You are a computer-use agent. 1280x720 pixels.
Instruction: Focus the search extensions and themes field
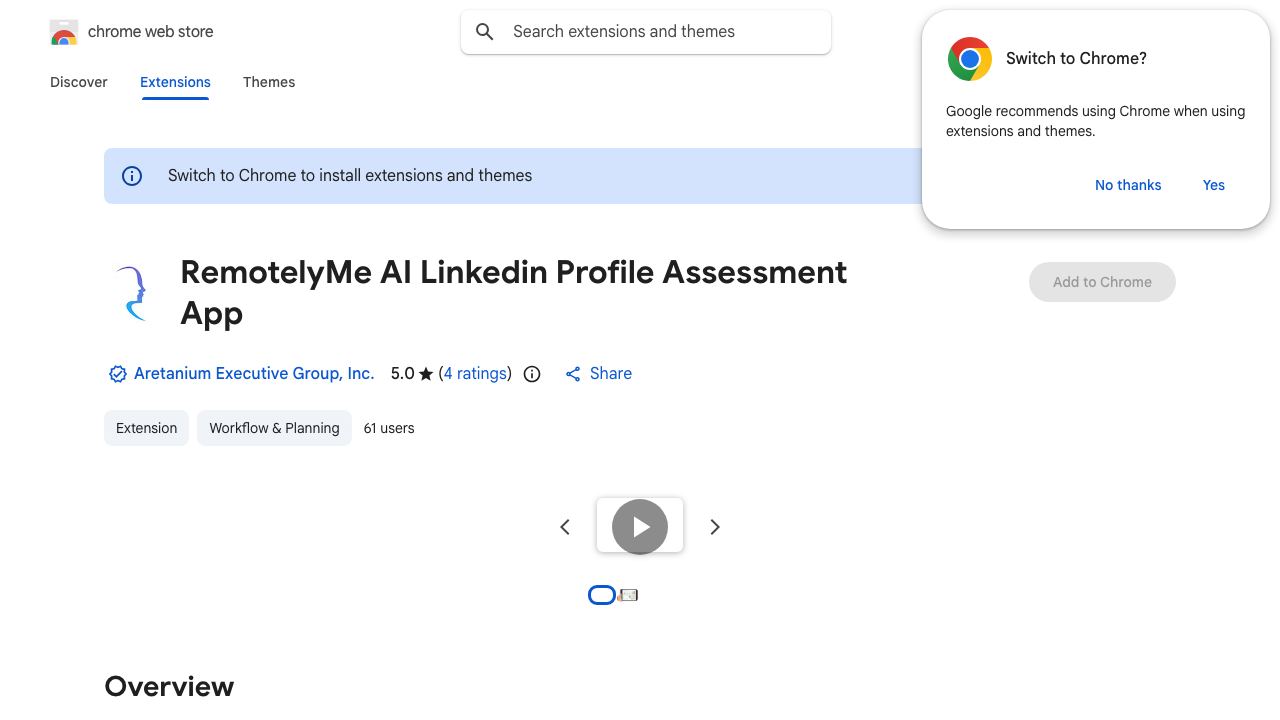tap(646, 32)
